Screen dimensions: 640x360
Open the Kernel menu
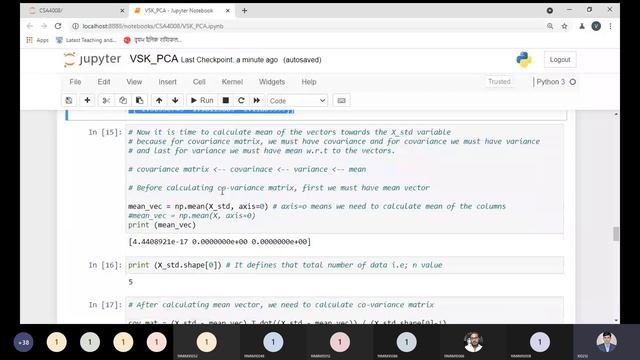(232, 82)
